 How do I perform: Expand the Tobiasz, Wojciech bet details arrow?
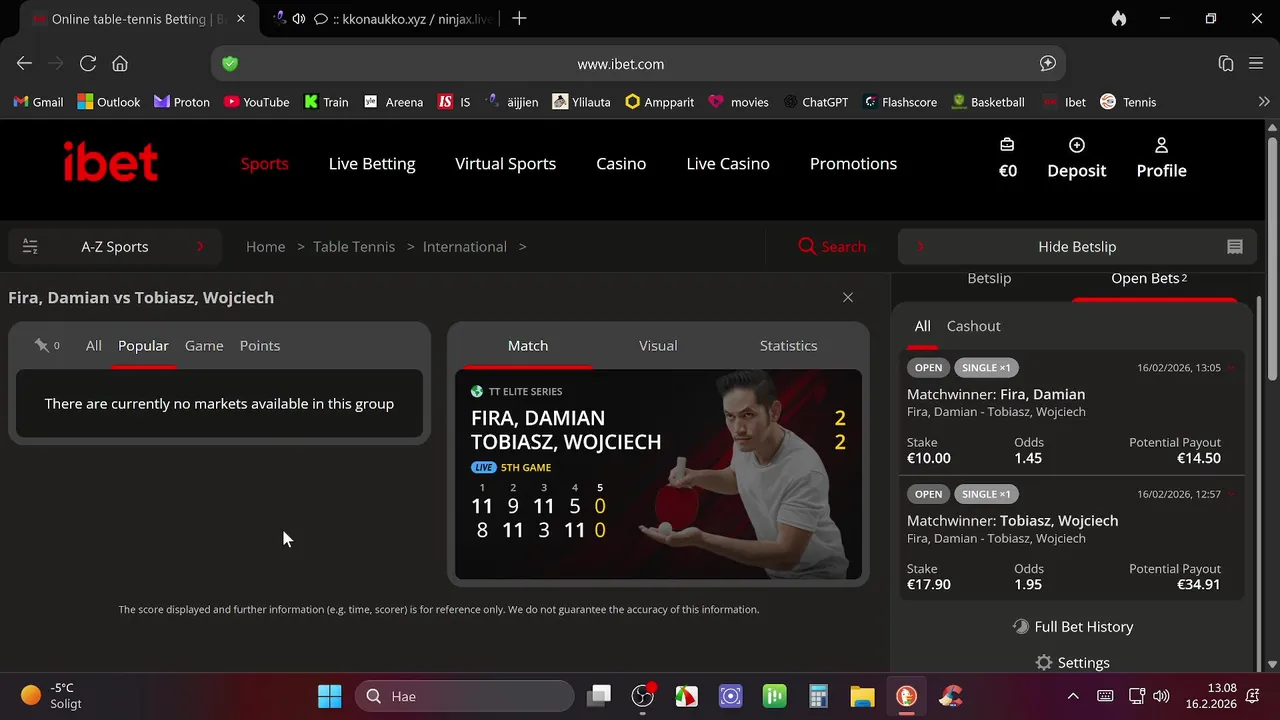(1231, 494)
